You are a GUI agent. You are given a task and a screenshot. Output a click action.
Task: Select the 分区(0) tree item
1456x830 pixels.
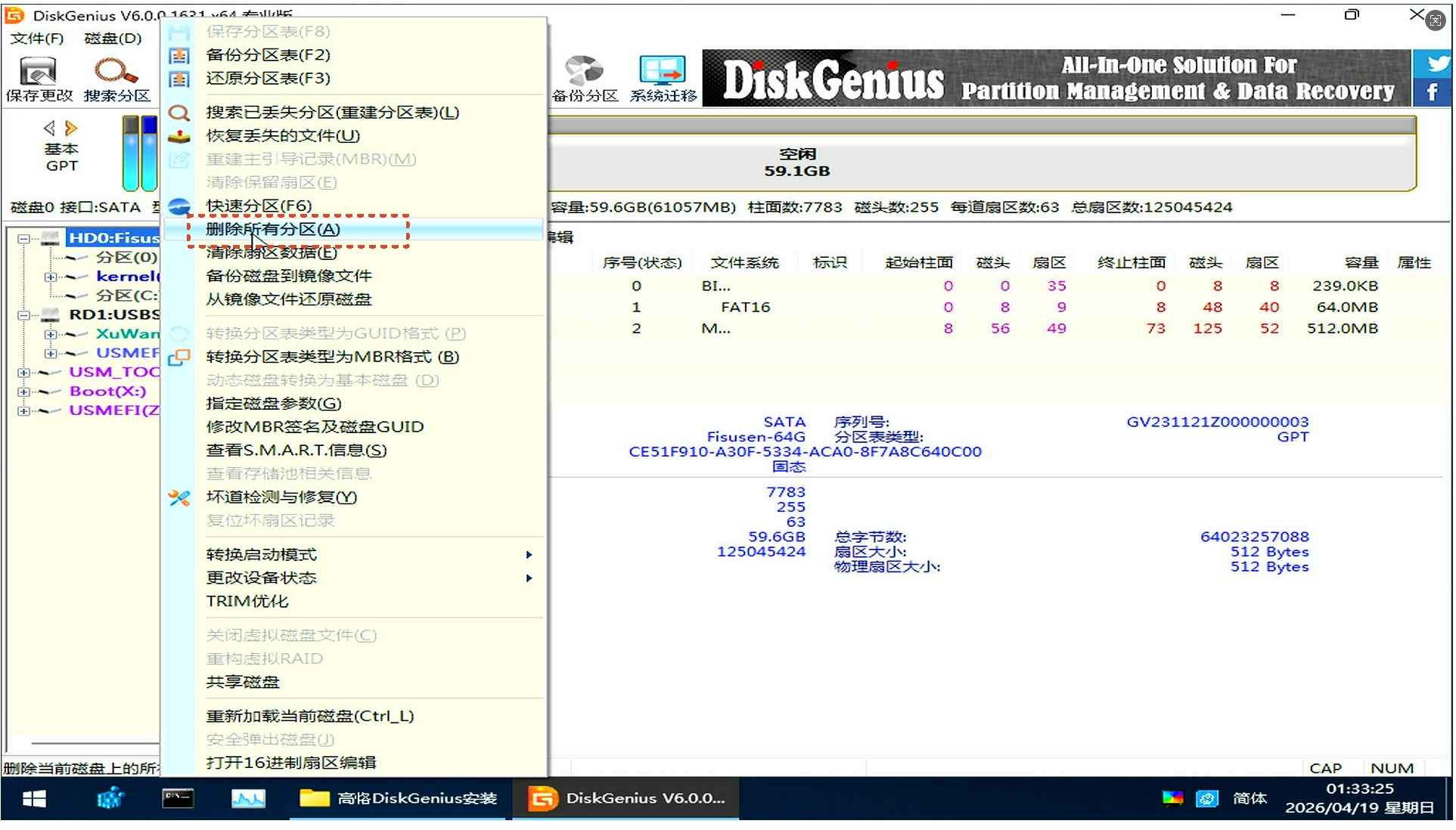[x=126, y=258]
